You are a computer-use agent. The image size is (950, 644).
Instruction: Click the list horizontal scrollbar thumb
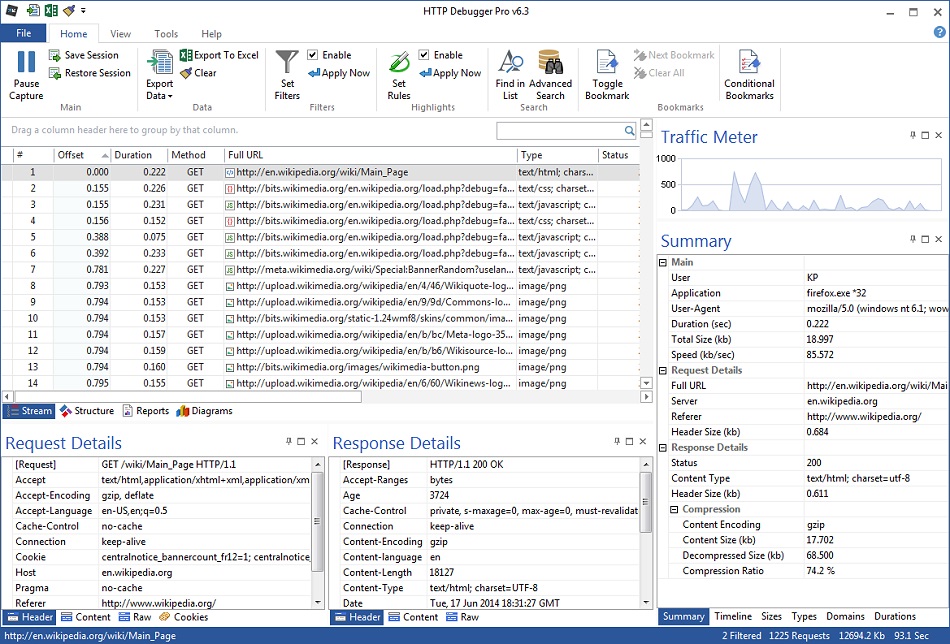[188, 397]
